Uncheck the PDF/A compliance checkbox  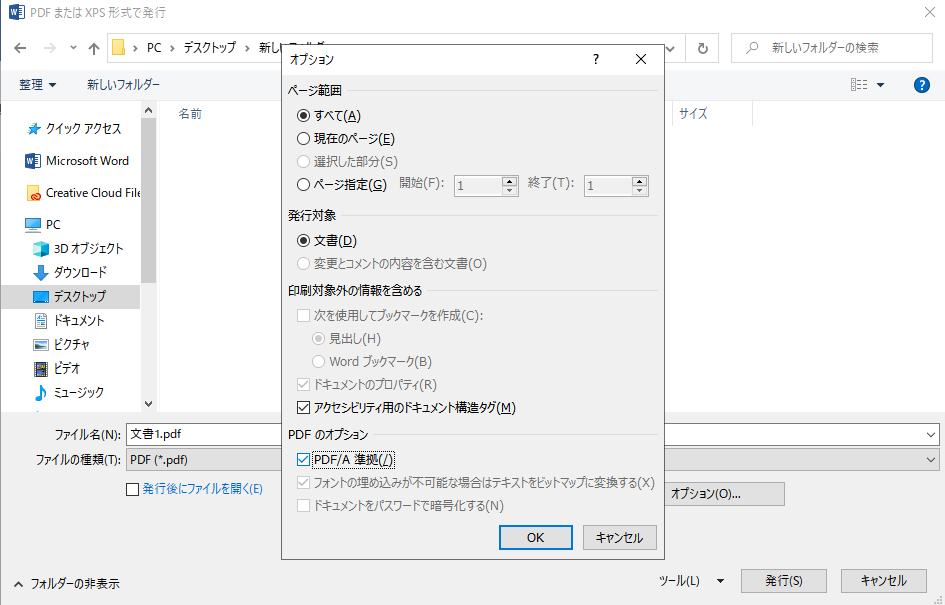click(304, 460)
